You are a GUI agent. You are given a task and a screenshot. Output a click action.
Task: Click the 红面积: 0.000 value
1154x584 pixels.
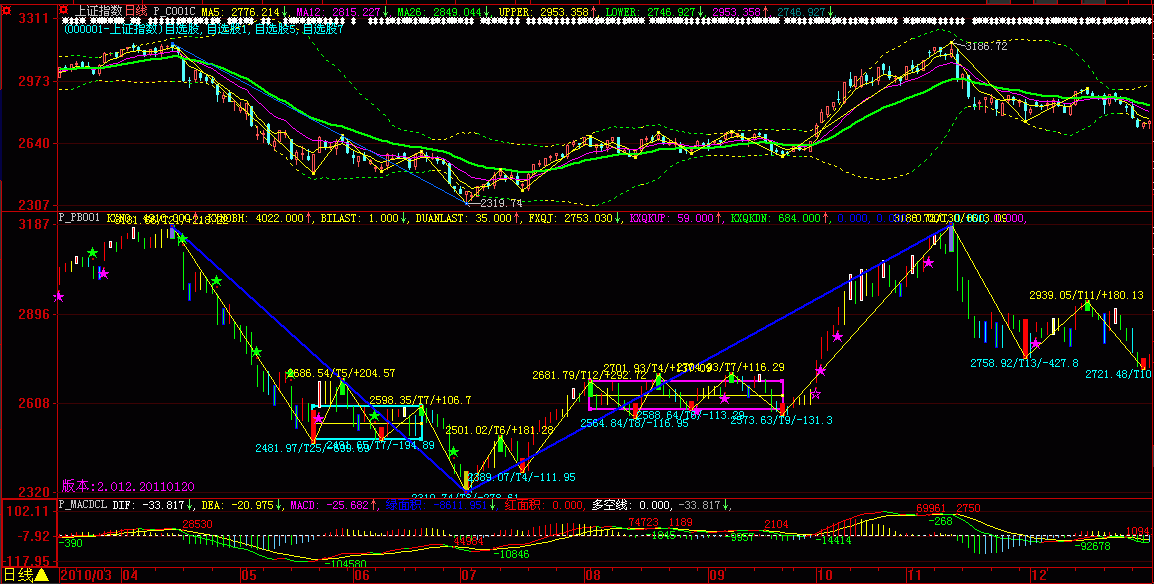[x=545, y=505]
